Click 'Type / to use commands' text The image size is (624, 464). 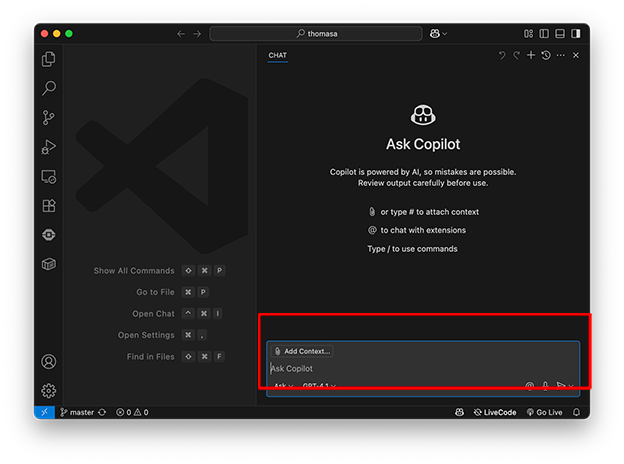click(x=412, y=249)
